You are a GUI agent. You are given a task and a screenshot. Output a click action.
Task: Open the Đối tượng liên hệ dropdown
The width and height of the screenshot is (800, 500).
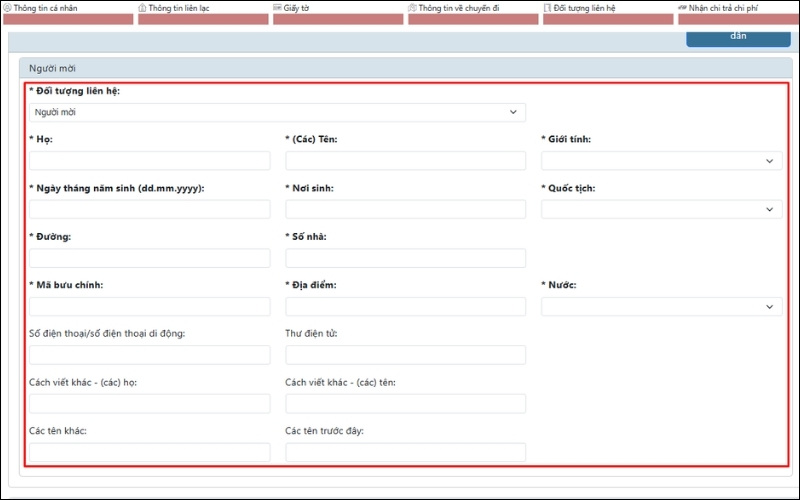pyautogui.click(x=277, y=112)
